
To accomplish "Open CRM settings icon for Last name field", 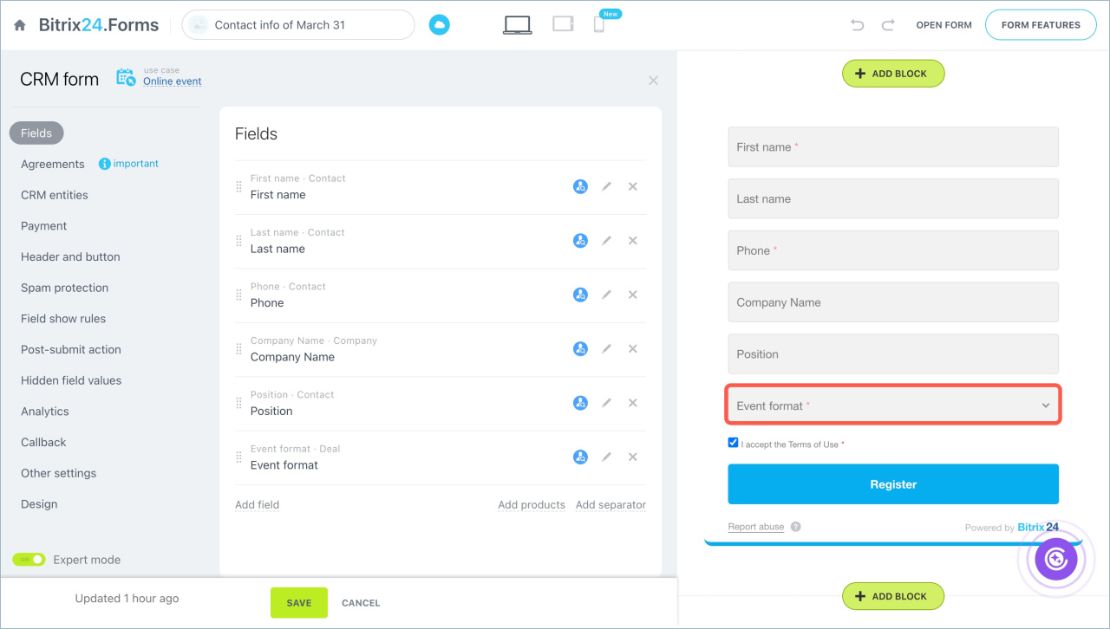I will pyautogui.click(x=580, y=241).
